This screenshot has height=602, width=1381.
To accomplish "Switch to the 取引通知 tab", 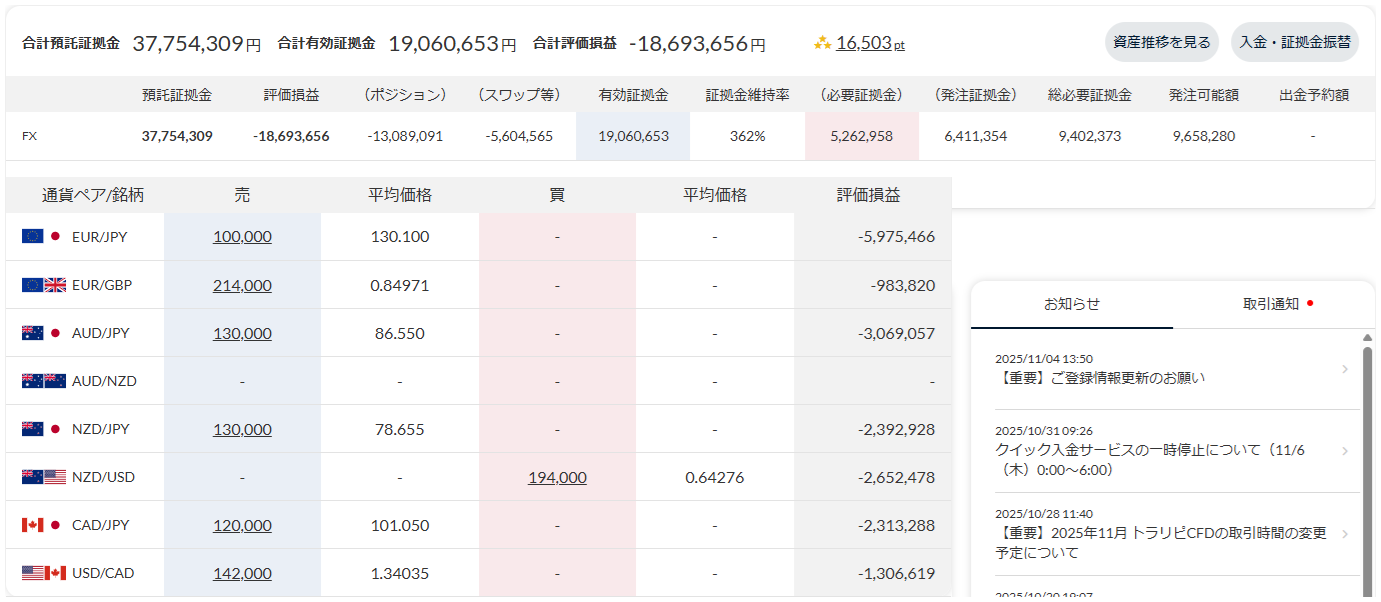I will coord(1274,304).
